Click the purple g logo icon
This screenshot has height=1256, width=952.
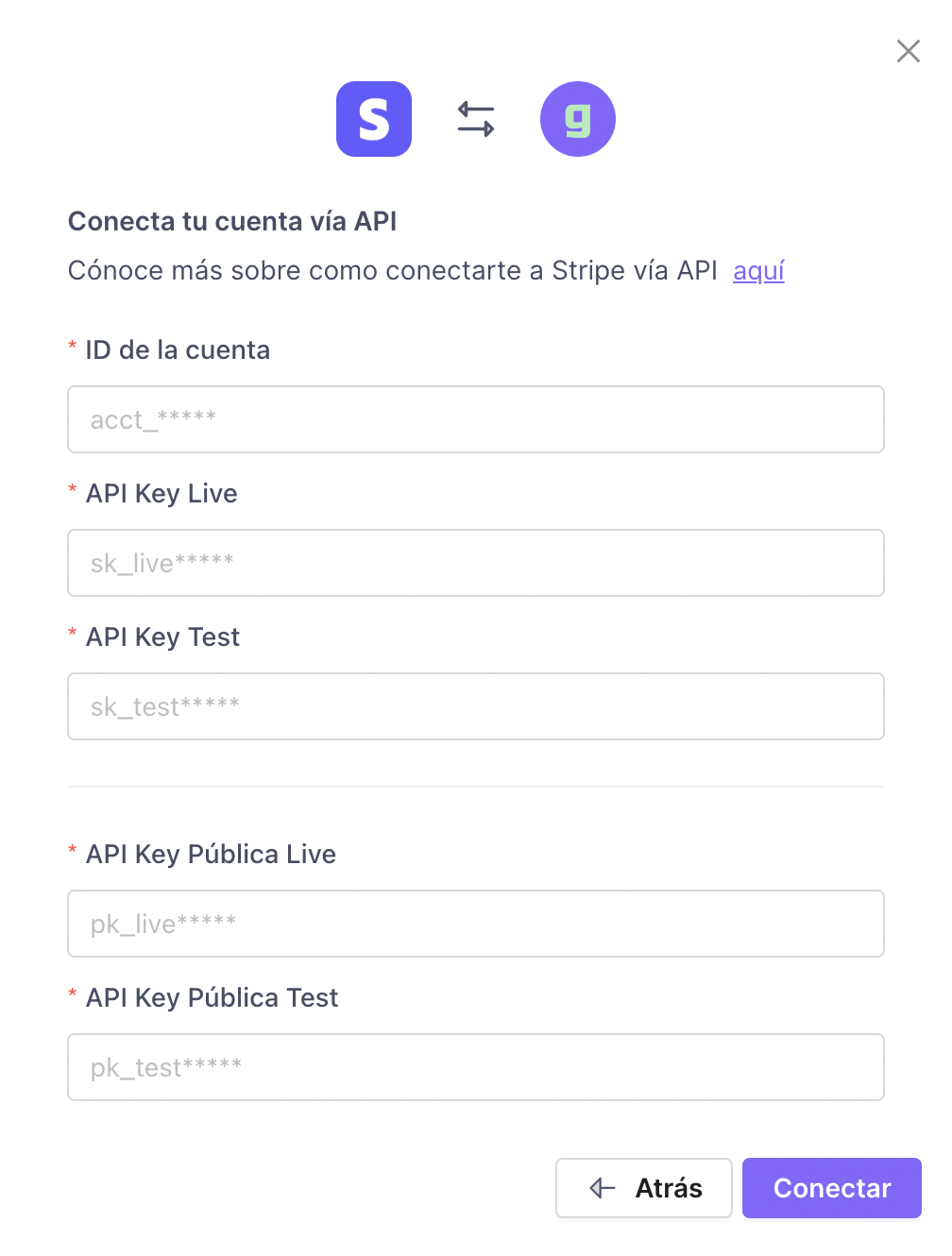point(578,119)
